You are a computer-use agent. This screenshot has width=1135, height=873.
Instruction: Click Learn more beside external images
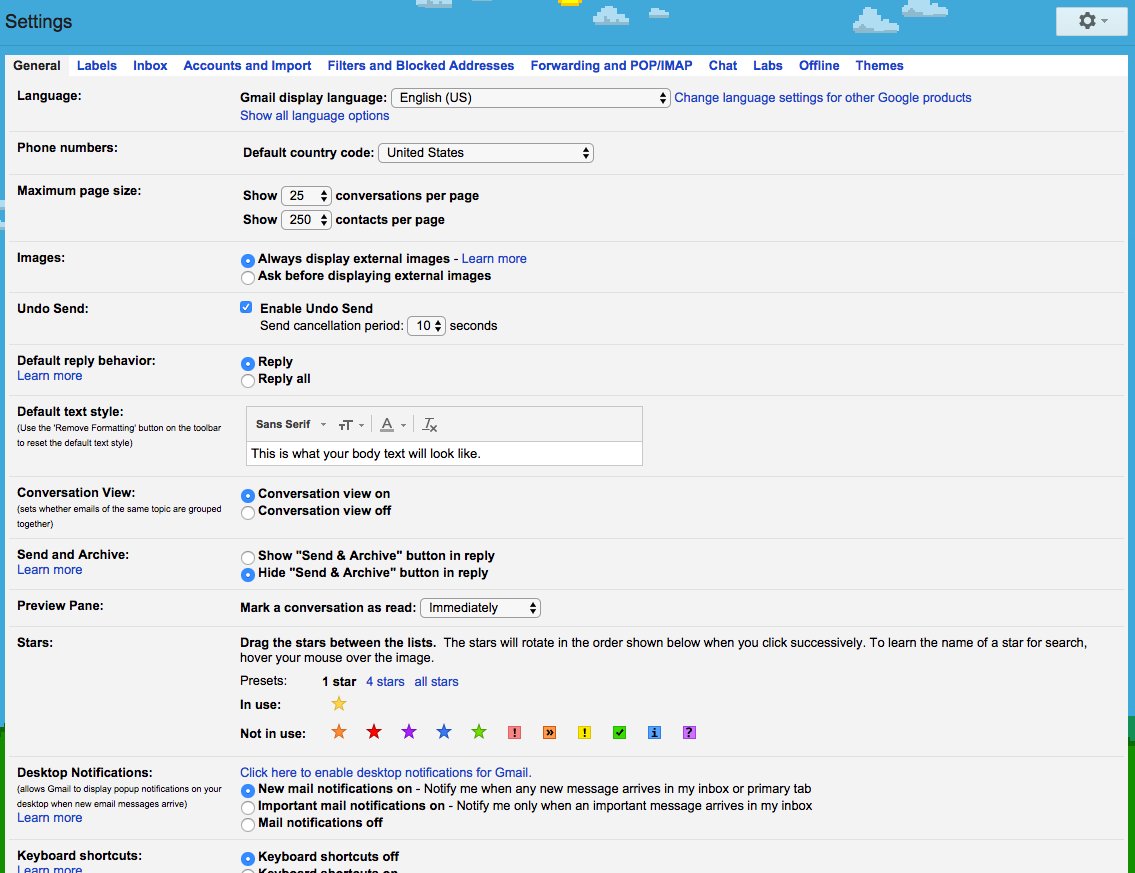pos(494,258)
